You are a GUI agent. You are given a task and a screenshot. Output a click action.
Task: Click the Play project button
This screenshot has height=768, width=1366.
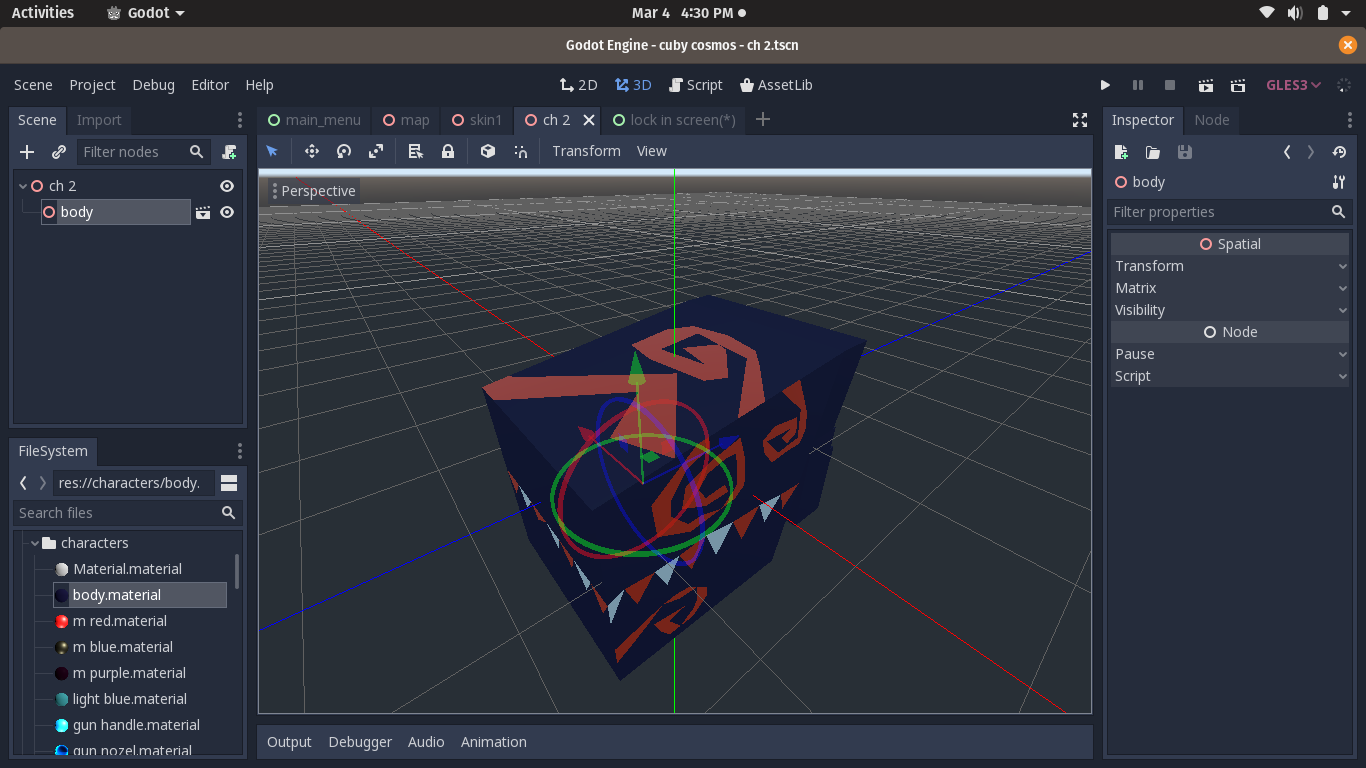click(x=1105, y=85)
